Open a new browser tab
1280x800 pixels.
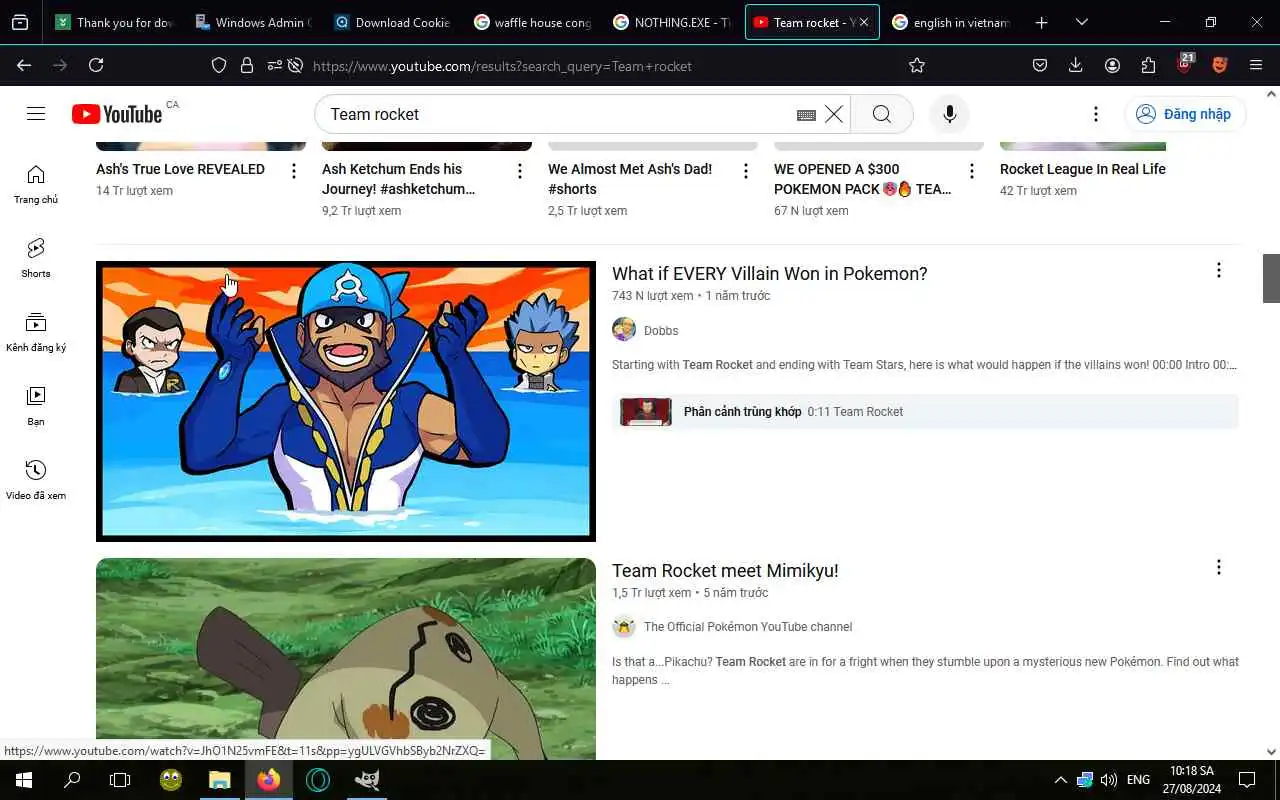tap(1041, 22)
